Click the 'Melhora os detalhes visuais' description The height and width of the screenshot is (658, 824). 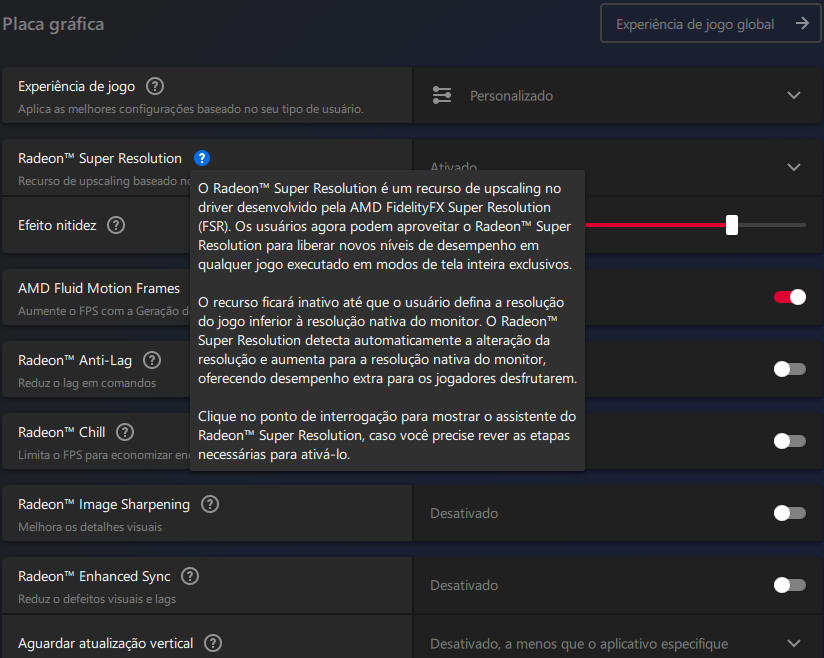(x=90, y=527)
